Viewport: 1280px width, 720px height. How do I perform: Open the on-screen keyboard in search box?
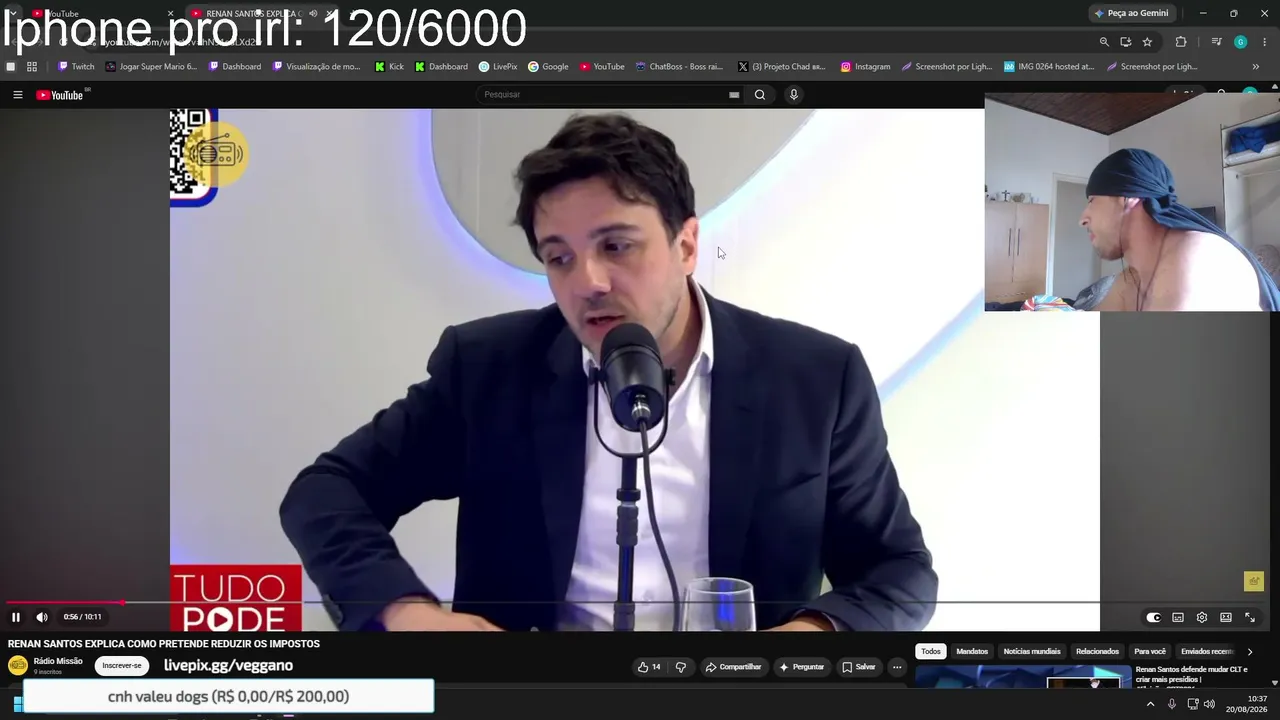coord(734,95)
